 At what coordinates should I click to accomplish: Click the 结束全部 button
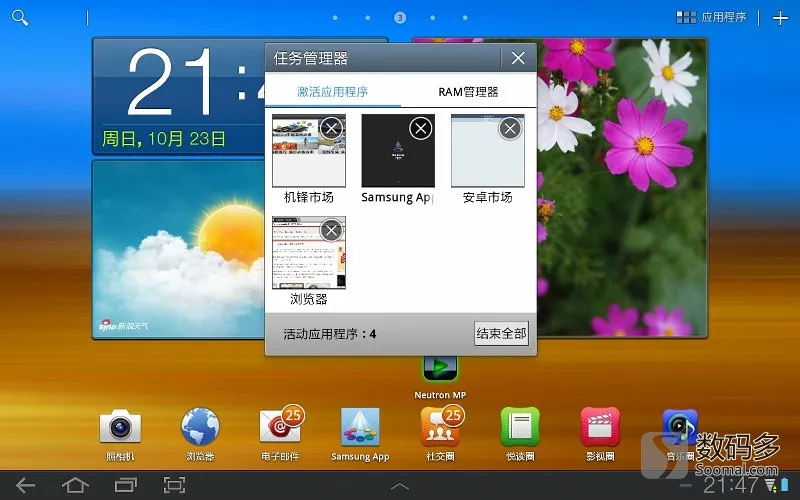click(x=501, y=334)
